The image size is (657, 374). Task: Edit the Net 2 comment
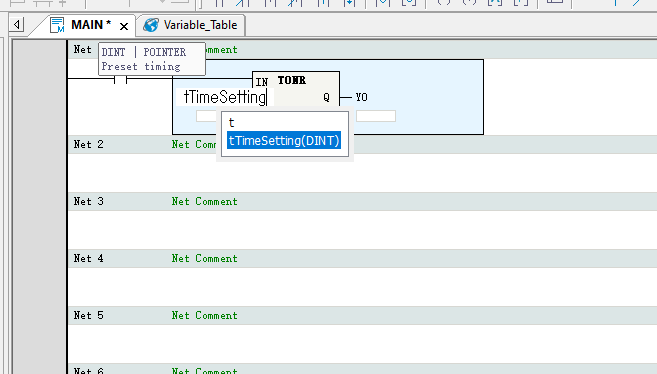(x=194, y=144)
